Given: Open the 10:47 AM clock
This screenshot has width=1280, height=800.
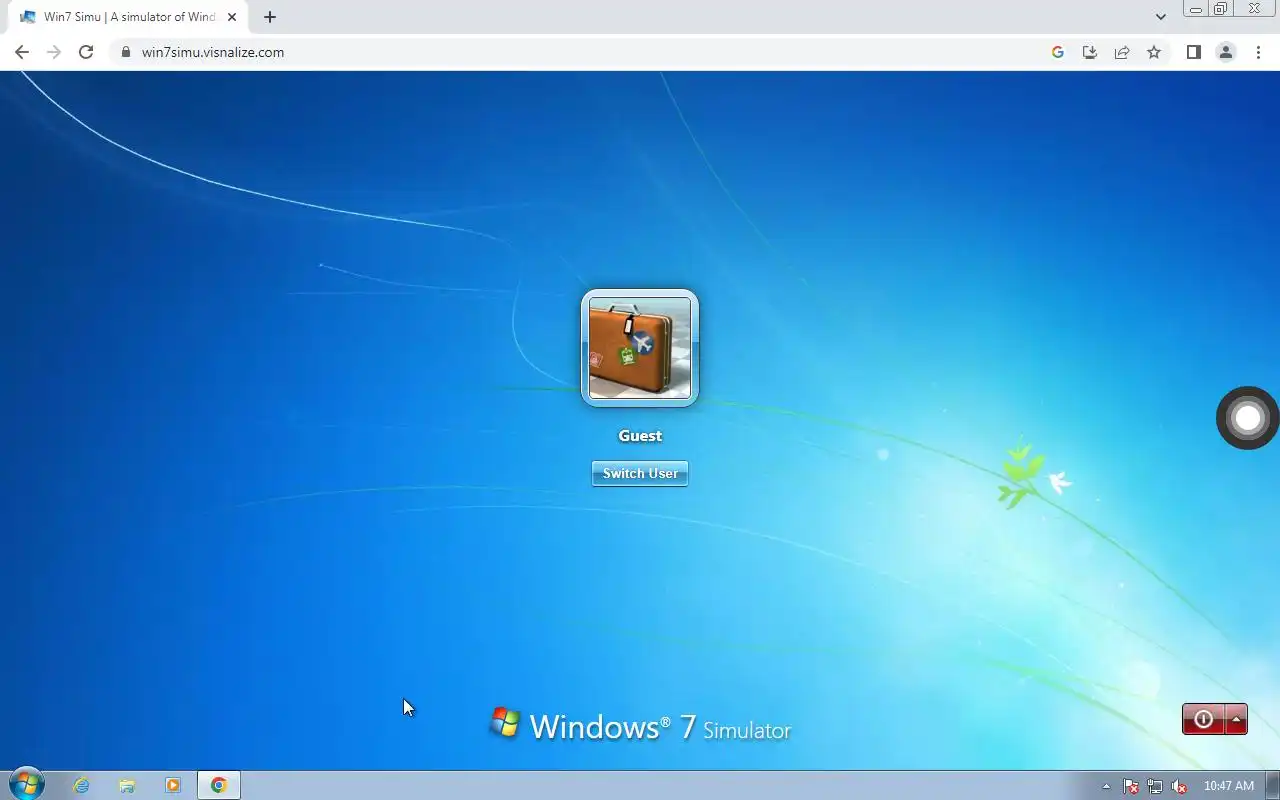Looking at the screenshot, I should (1229, 786).
